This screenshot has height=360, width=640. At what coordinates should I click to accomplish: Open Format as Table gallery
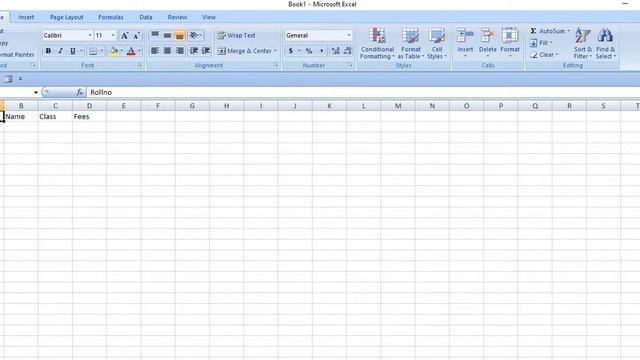pyautogui.click(x=411, y=44)
